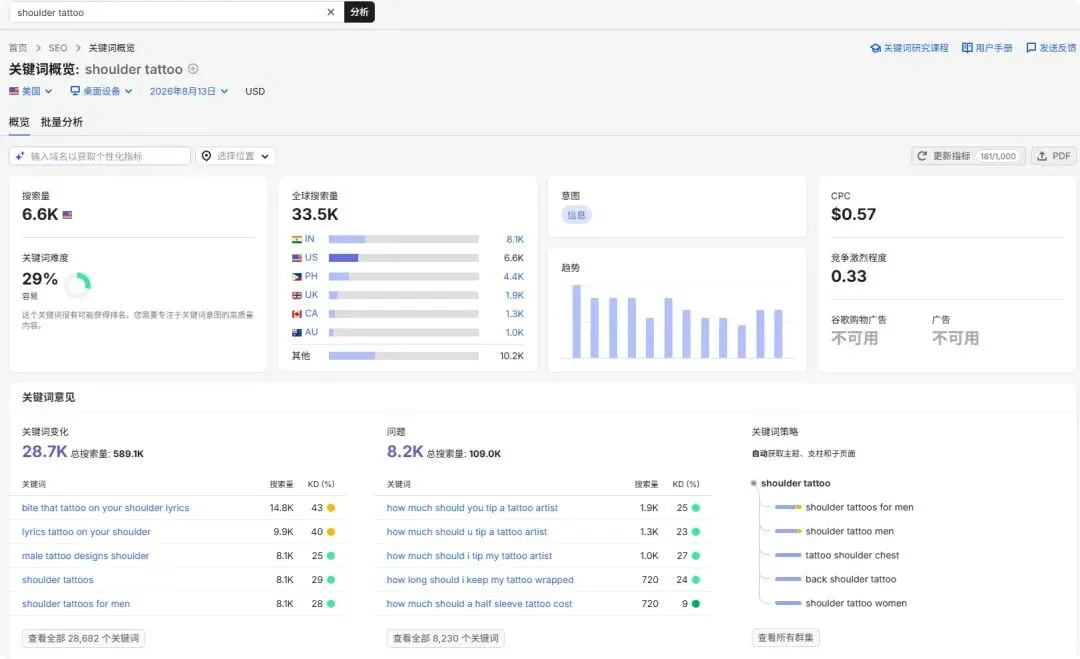Image resolution: width=1080 pixels, height=659 pixels.
Task: Sort questions table by KD (%) header
Action: pyautogui.click(x=685, y=484)
